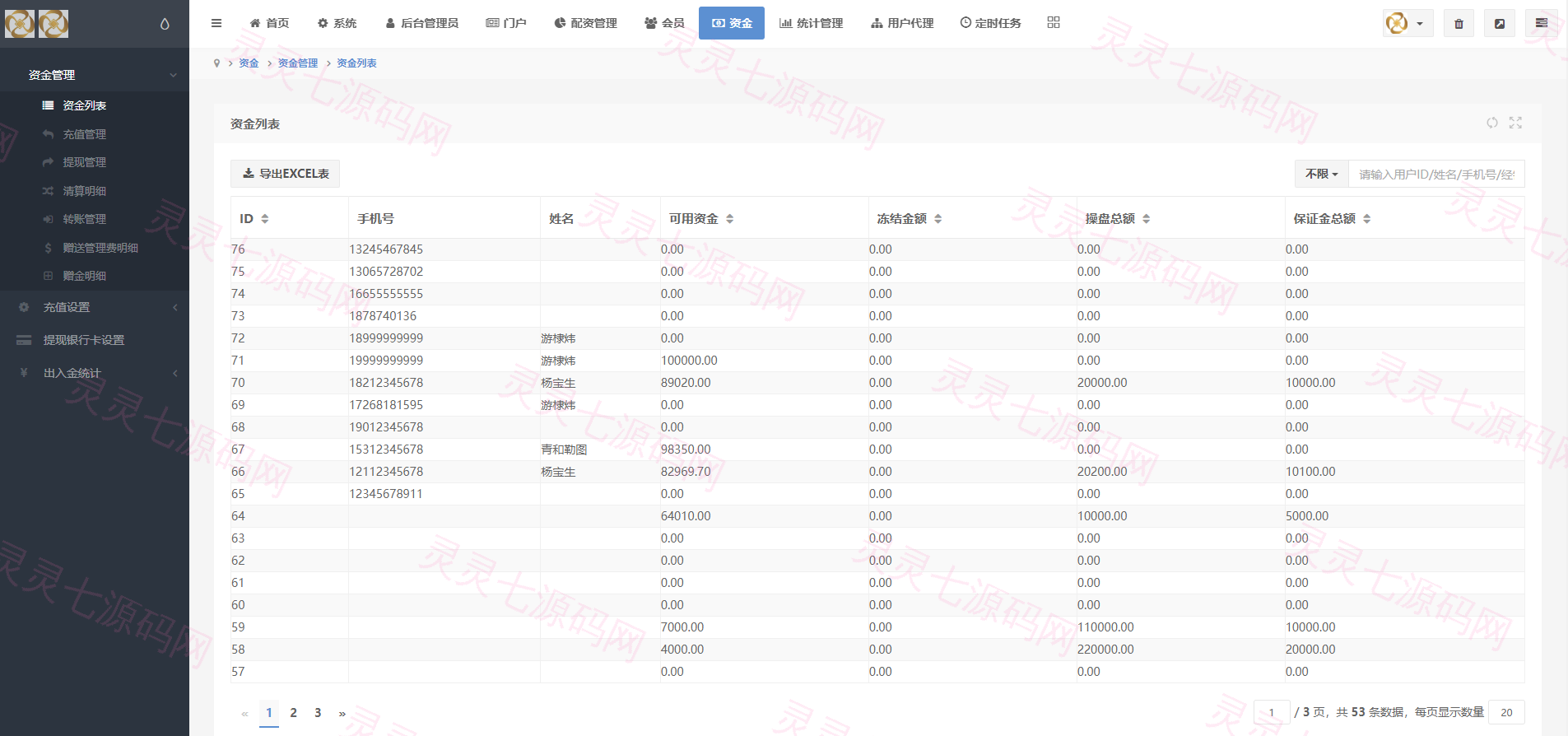Open 转账管理 in the sidebar
The width and height of the screenshot is (1568, 736).
(x=85, y=219)
